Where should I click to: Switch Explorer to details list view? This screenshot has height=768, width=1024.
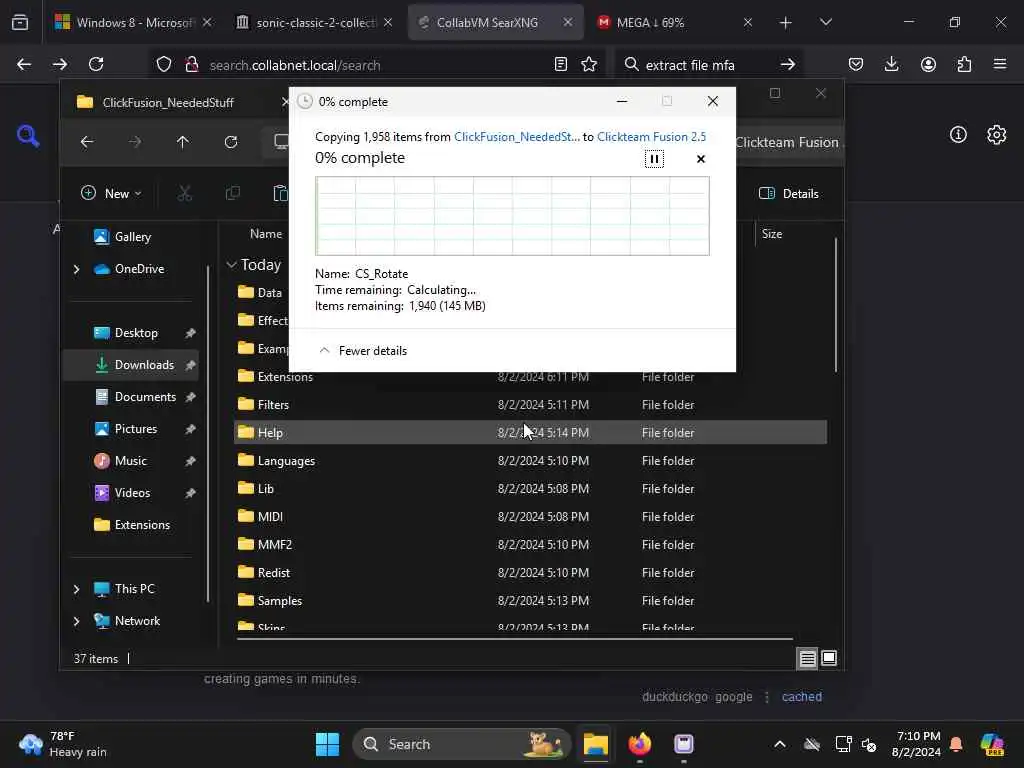pyautogui.click(x=807, y=658)
